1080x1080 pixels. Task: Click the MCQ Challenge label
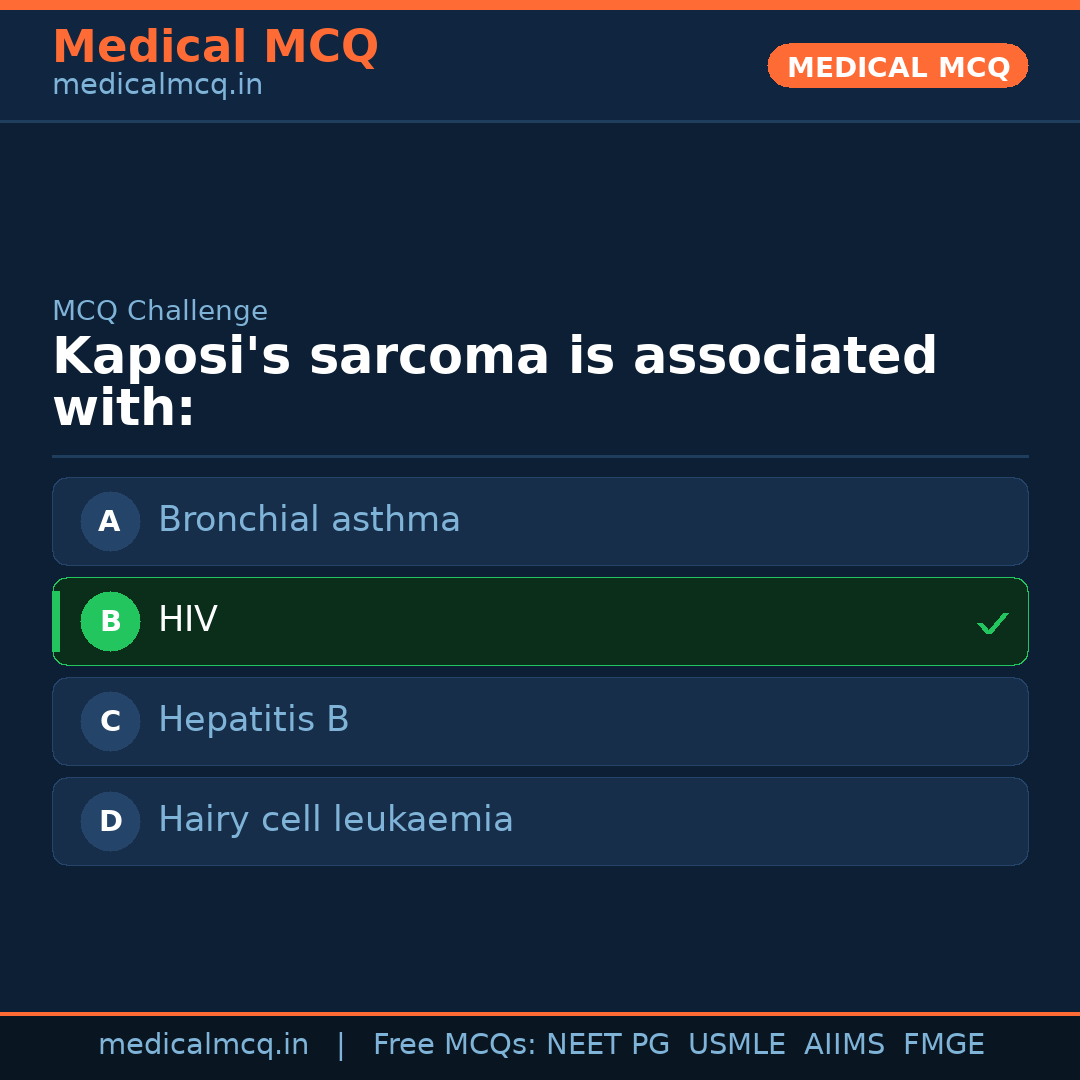click(160, 311)
